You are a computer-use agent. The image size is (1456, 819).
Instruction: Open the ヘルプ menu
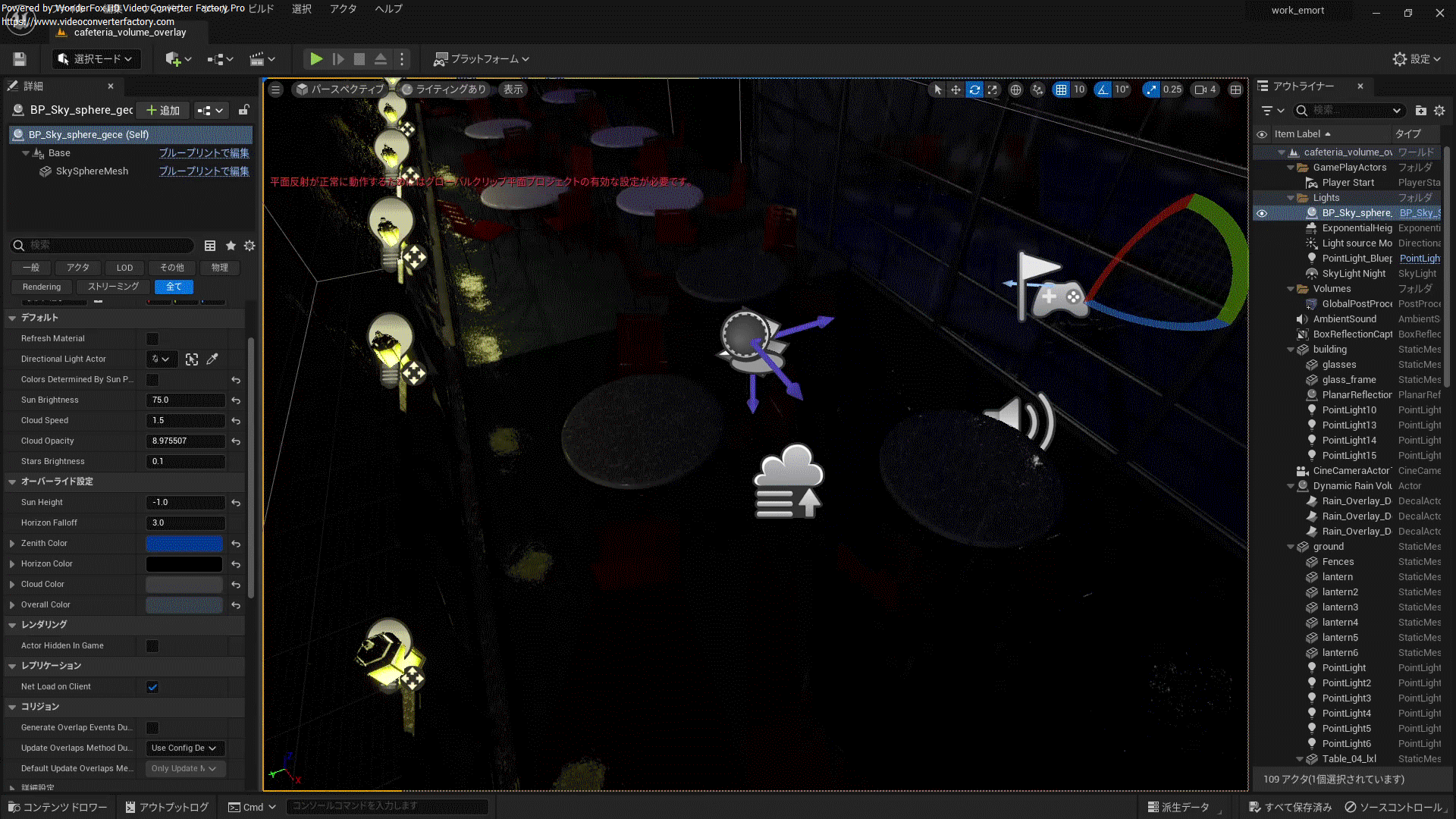click(x=388, y=9)
